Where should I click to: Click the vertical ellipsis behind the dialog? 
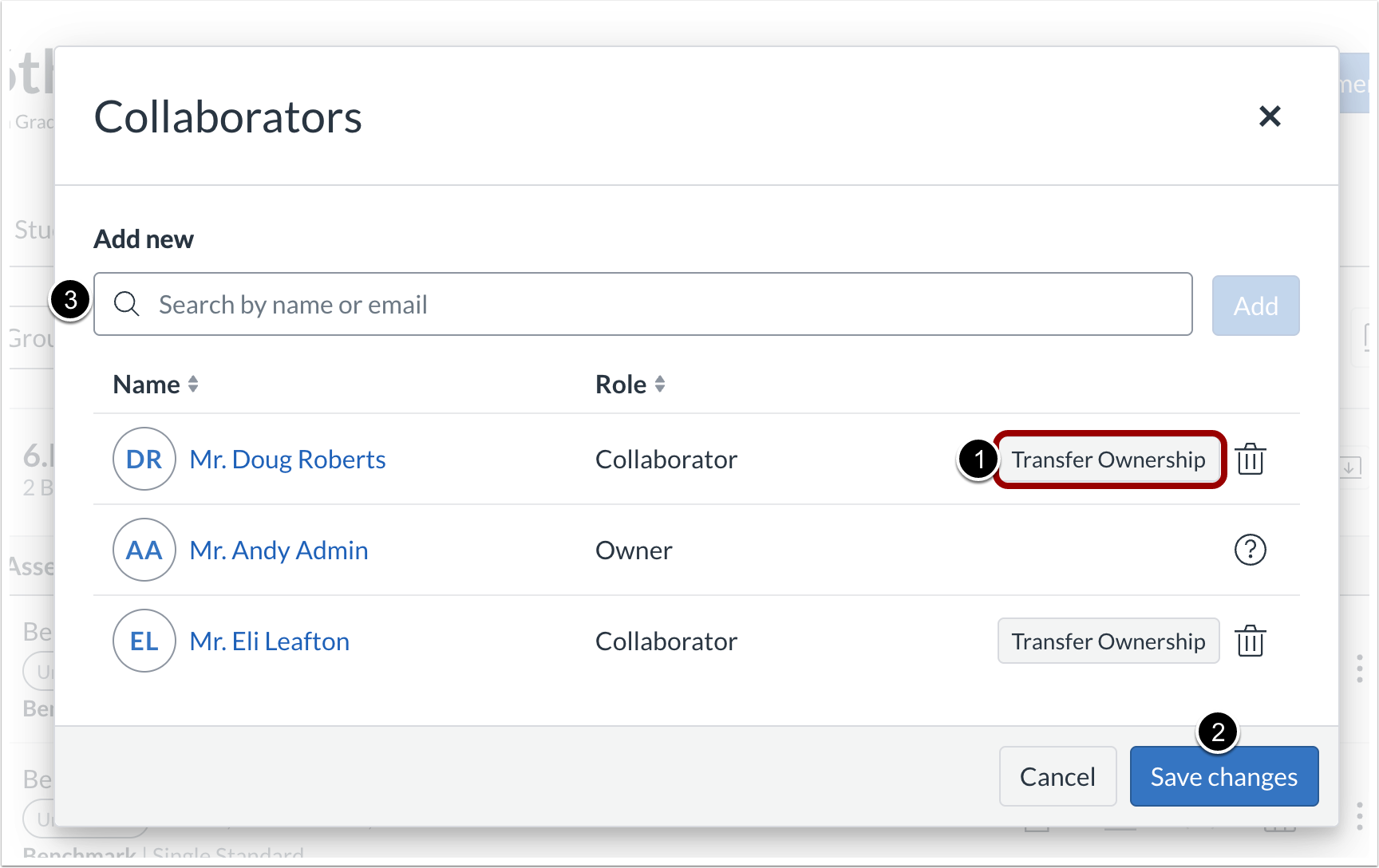(1358, 669)
